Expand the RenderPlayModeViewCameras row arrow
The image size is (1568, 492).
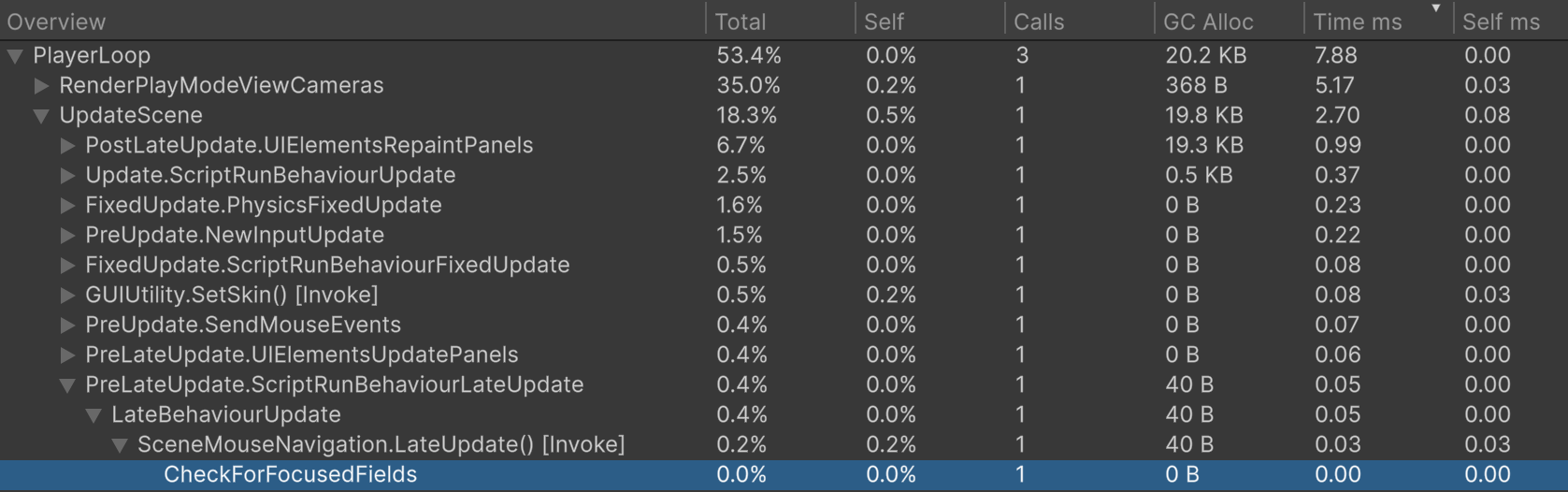(x=41, y=86)
